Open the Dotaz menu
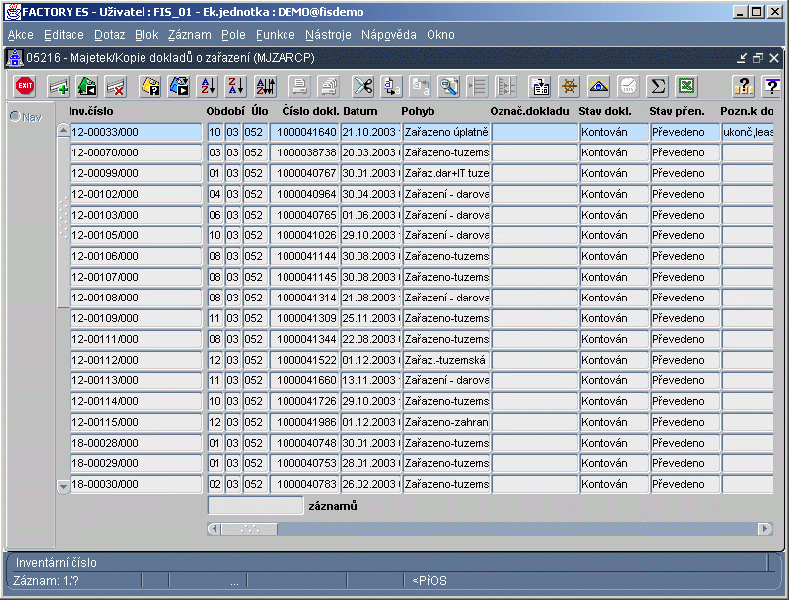Viewport: 789px width, 600px height. [x=109, y=35]
